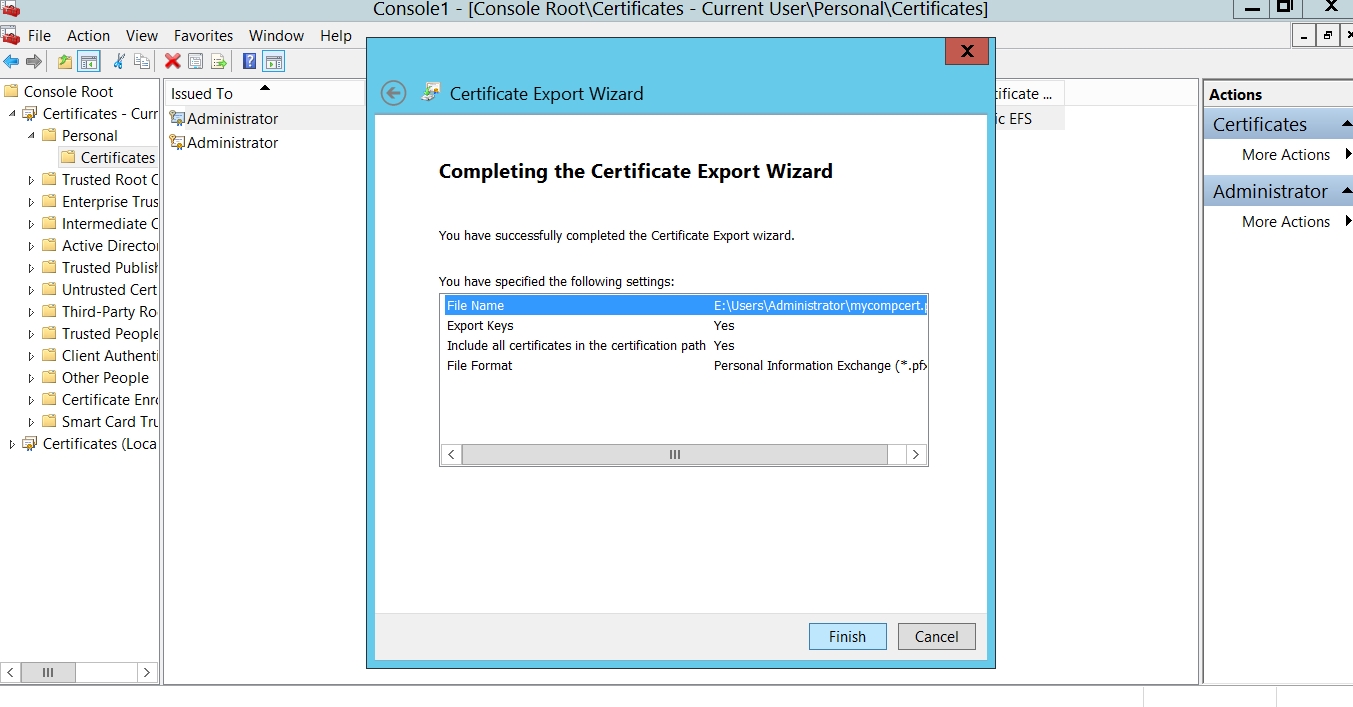This screenshot has height=707, width=1353.
Task: Toggle Show/Hide Action Pane toolbar icon
Action: tap(274, 62)
